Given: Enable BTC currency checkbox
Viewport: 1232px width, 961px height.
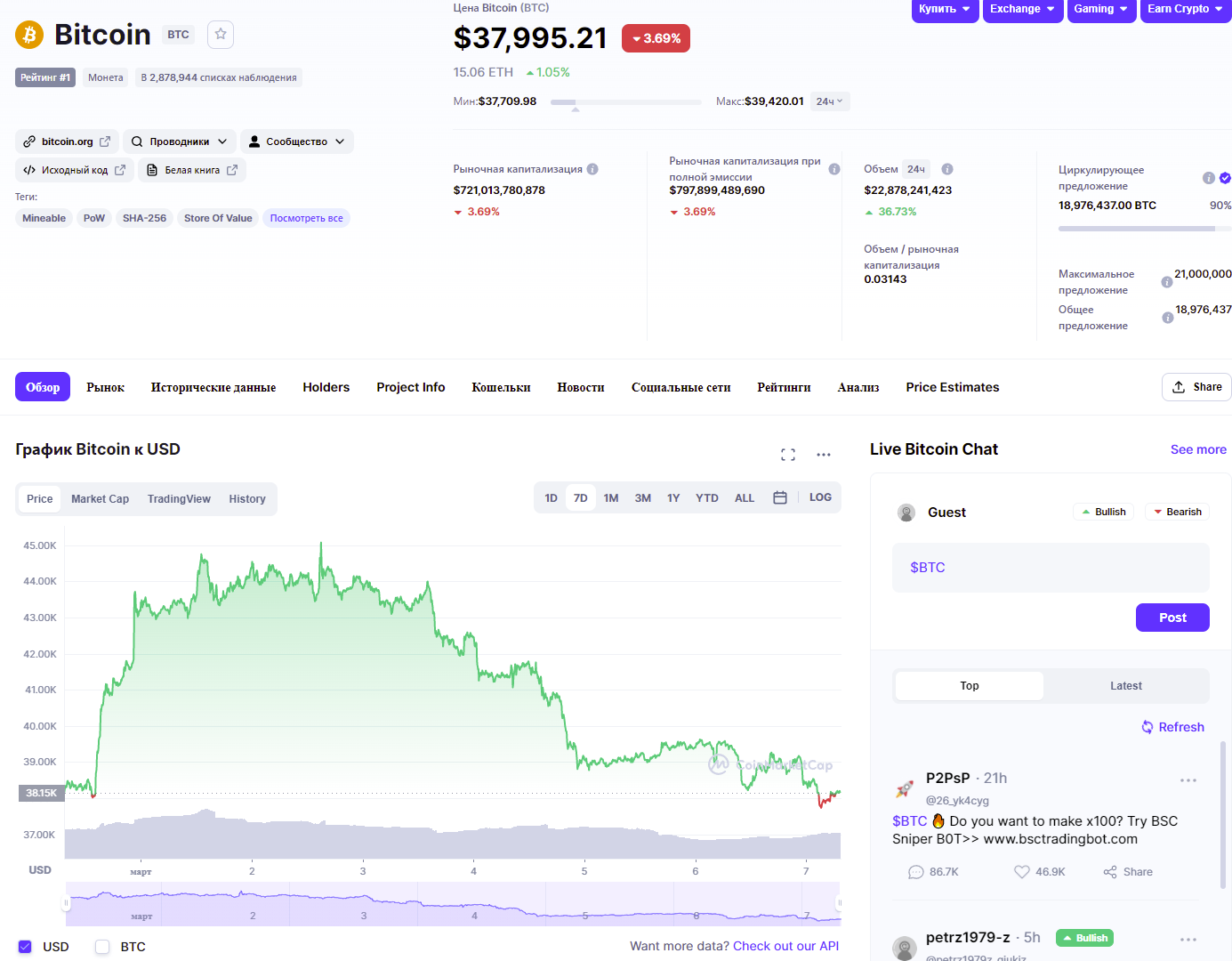Looking at the screenshot, I should (x=102, y=947).
